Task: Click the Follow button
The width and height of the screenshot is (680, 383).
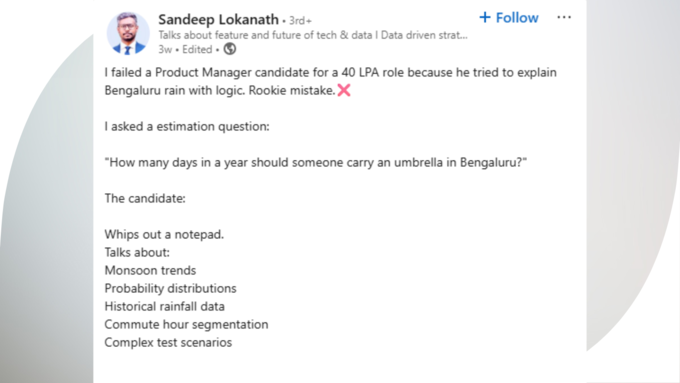Action: tap(509, 18)
